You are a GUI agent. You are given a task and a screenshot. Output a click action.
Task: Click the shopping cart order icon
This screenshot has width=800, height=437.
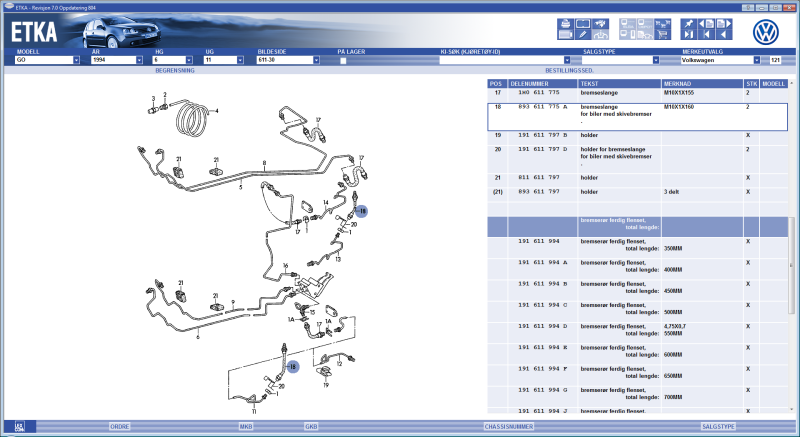662,35
